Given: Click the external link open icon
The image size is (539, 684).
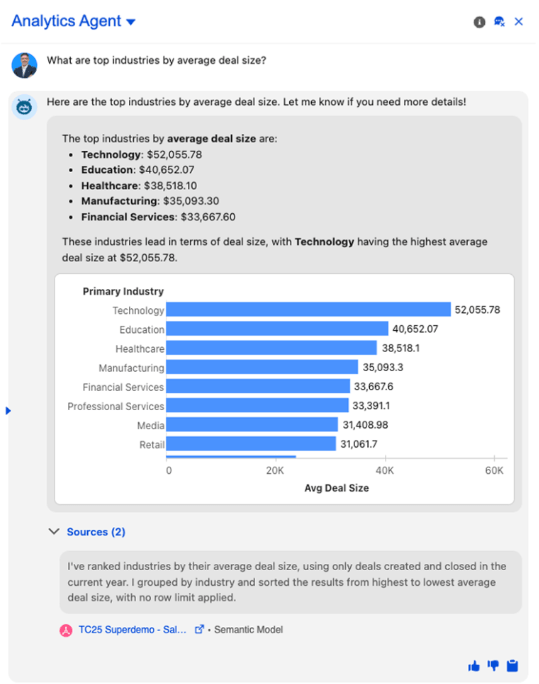Looking at the screenshot, I should (x=199, y=629).
